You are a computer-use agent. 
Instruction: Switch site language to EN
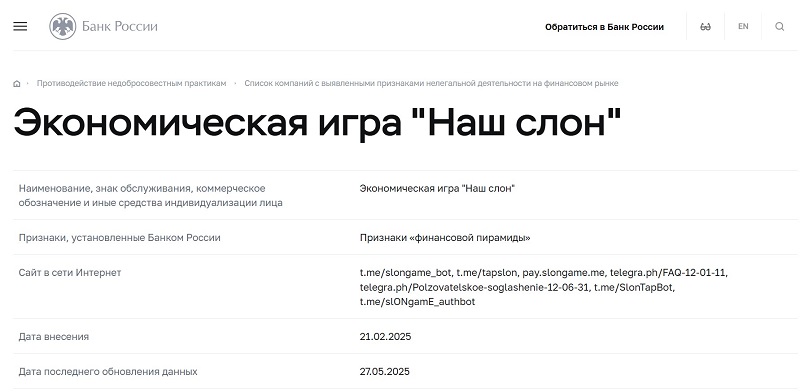pyautogui.click(x=743, y=27)
